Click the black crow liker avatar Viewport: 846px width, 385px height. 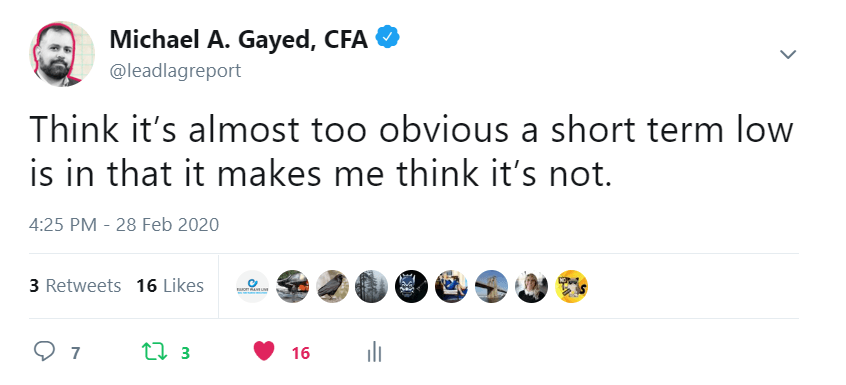click(x=332, y=286)
